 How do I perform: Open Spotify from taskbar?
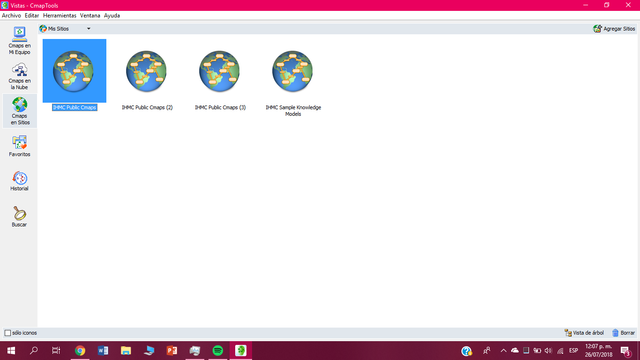coord(218,351)
